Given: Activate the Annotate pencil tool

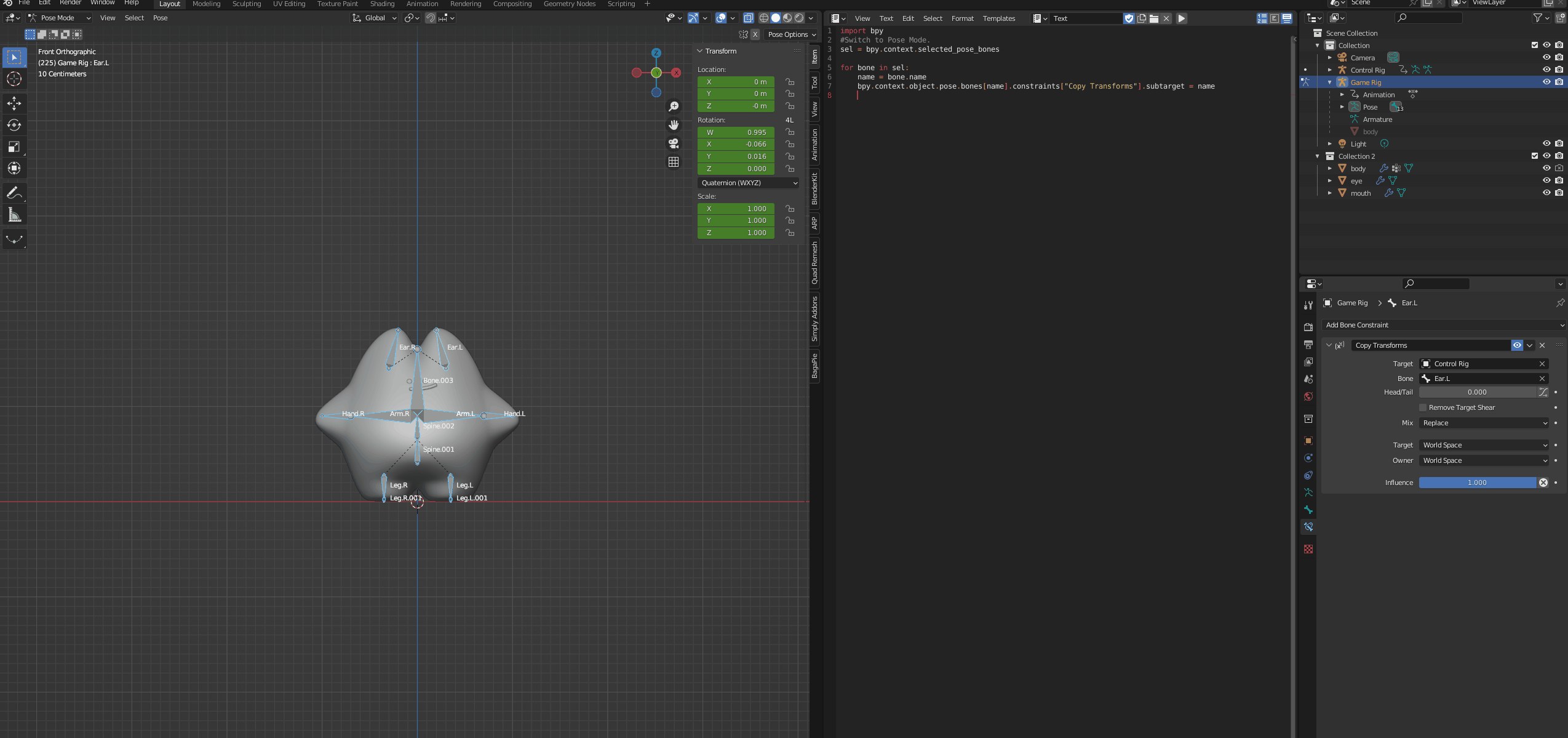Looking at the screenshot, I should [14, 193].
